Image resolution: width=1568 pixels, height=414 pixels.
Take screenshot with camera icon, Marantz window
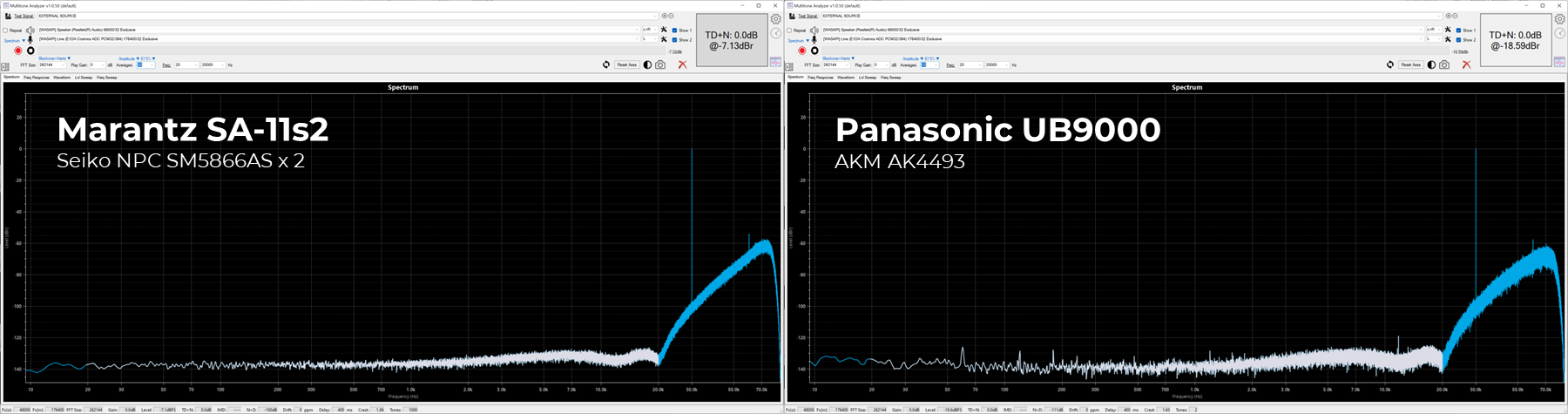pos(660,64)
